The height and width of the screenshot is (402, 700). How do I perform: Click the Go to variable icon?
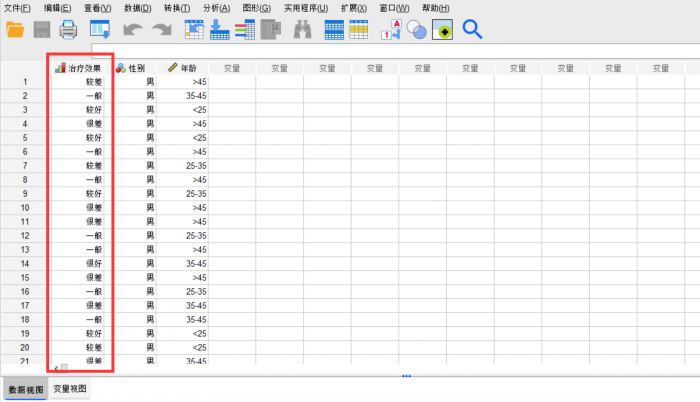[219, 30]
